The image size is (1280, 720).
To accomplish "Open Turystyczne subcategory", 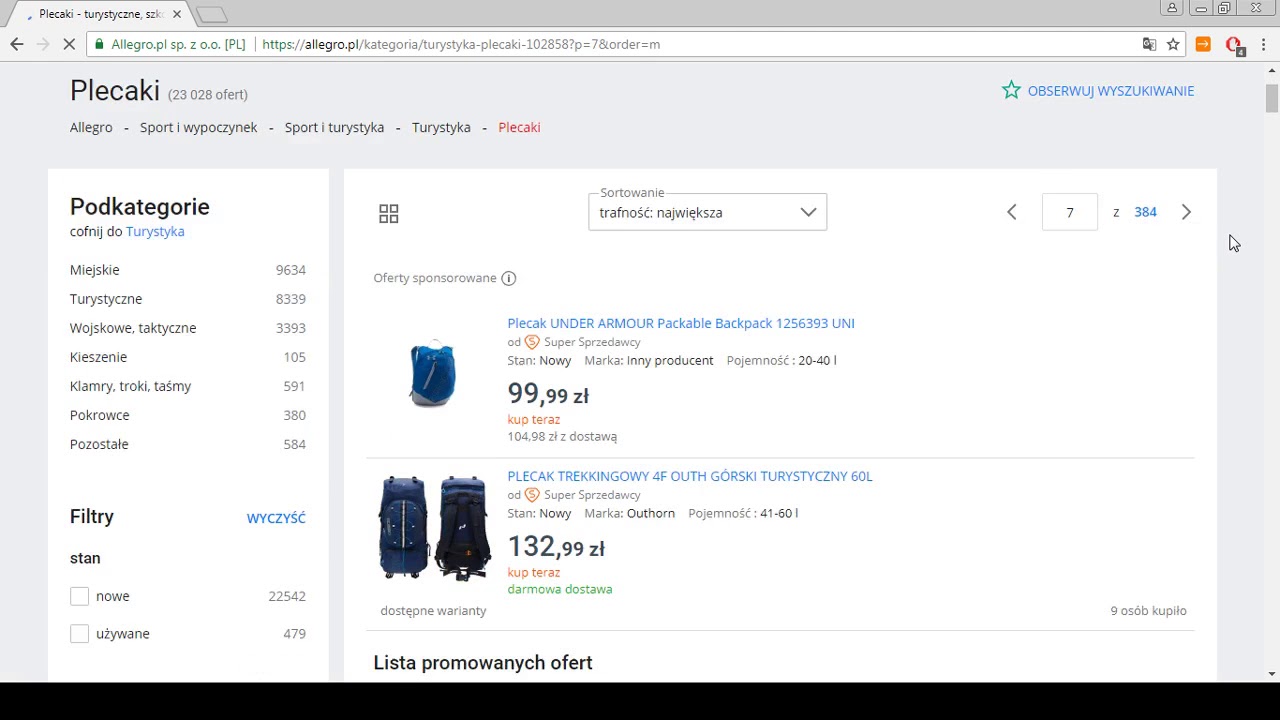I will 106,299.
